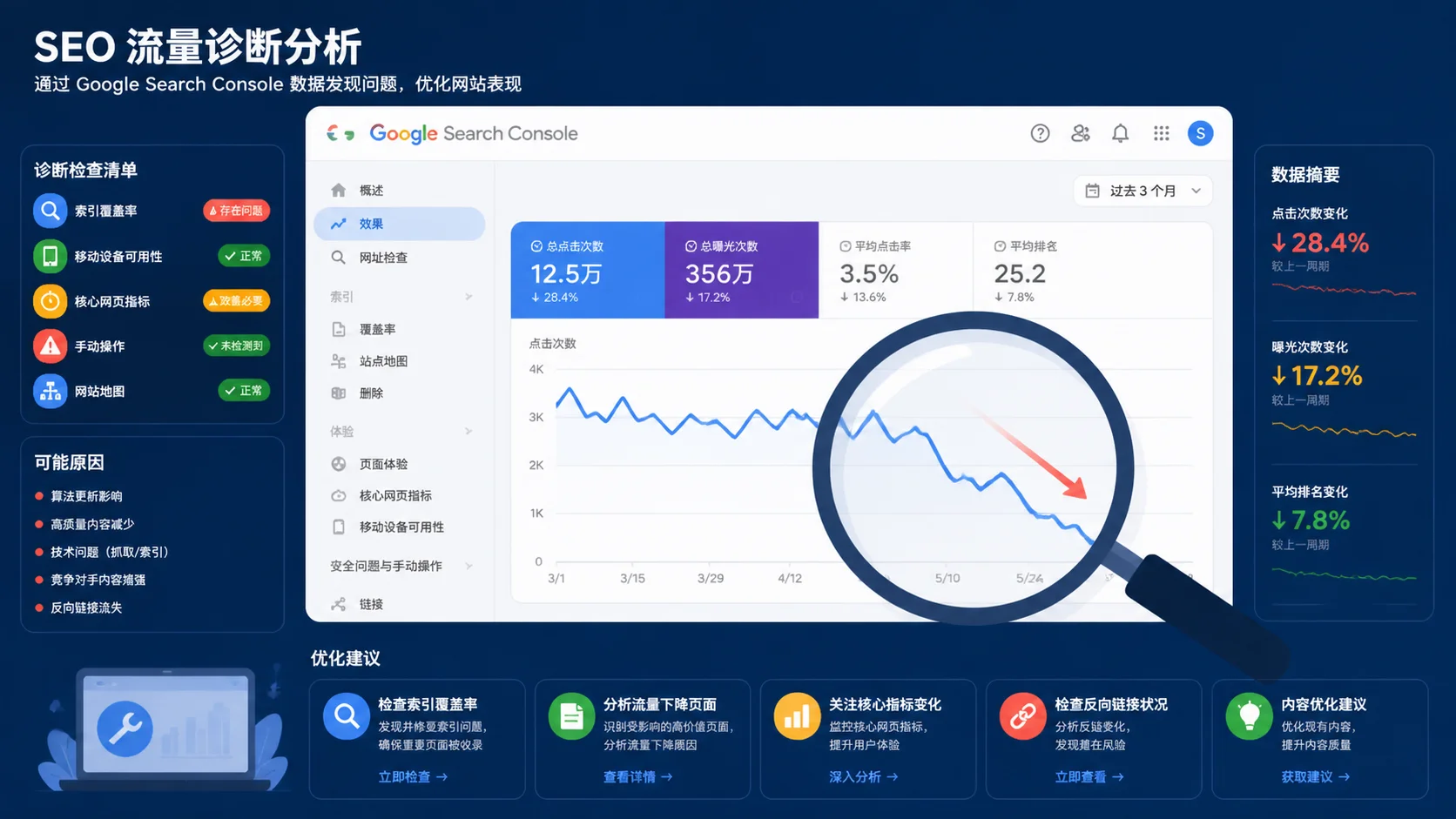Click the removal icon beside 删除
The image size is (1456, 819).
[x=339, y=393]
